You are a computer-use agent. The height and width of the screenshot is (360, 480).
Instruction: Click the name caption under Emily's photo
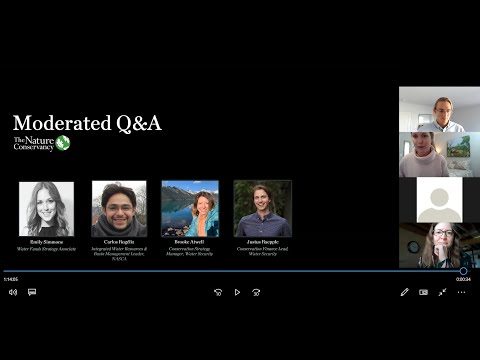click(47, 242)
